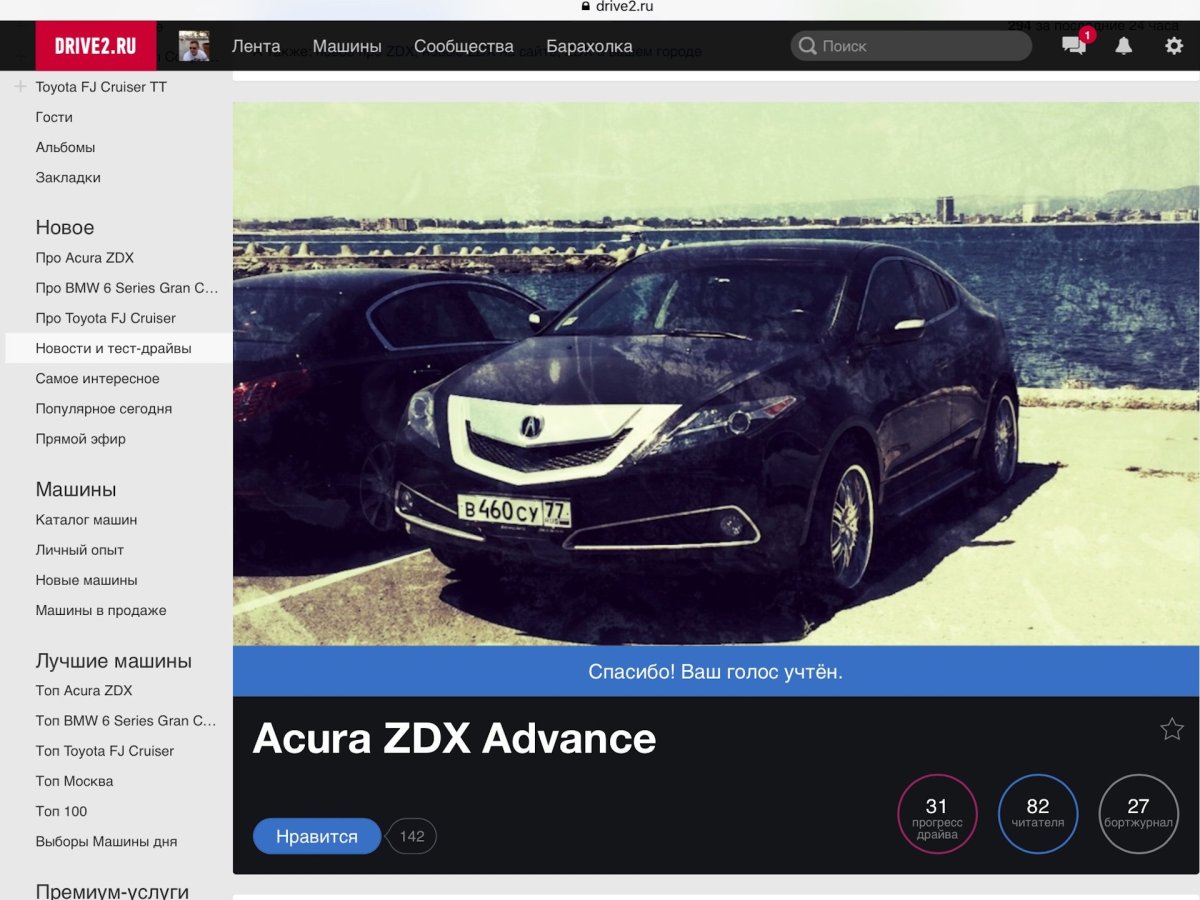Screen dimensions: 1200x900
Task: Open the messages chat icon
Action: 1074,46
